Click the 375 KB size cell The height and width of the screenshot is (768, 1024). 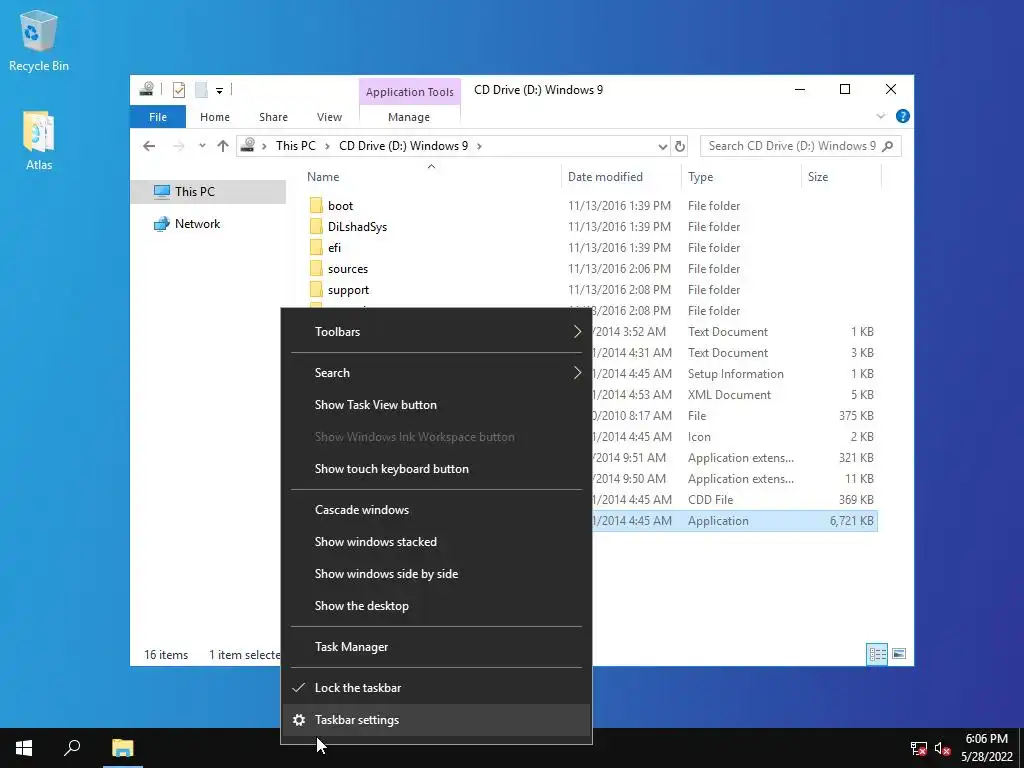coord(856,415)
